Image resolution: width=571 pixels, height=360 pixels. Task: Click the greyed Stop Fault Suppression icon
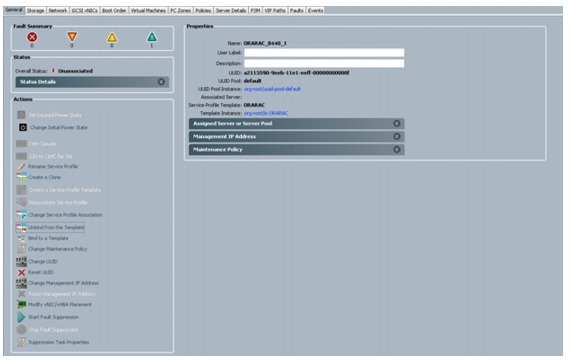pyautogui.click(x=21, y=329)
